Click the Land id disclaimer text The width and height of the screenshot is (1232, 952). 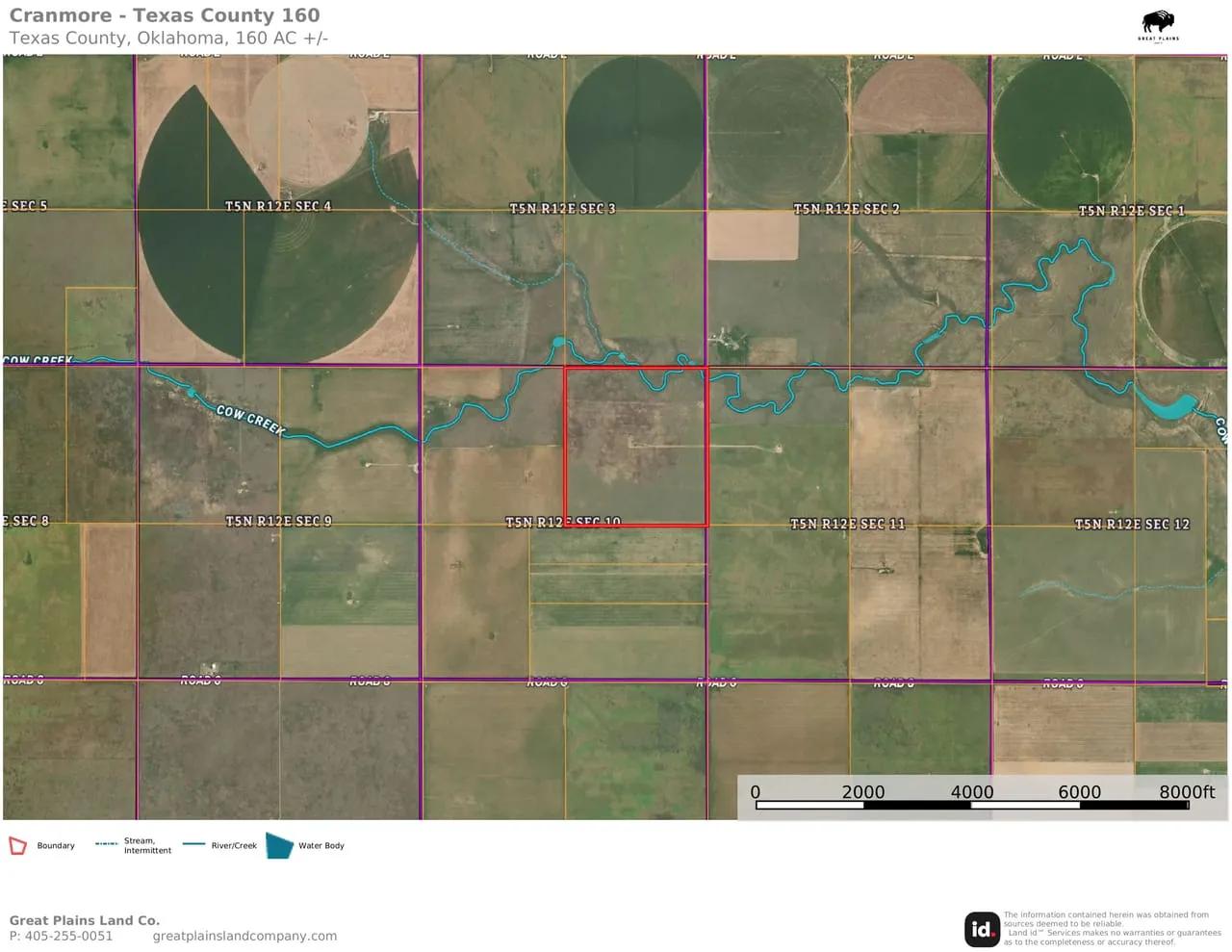pos(1112,928)
